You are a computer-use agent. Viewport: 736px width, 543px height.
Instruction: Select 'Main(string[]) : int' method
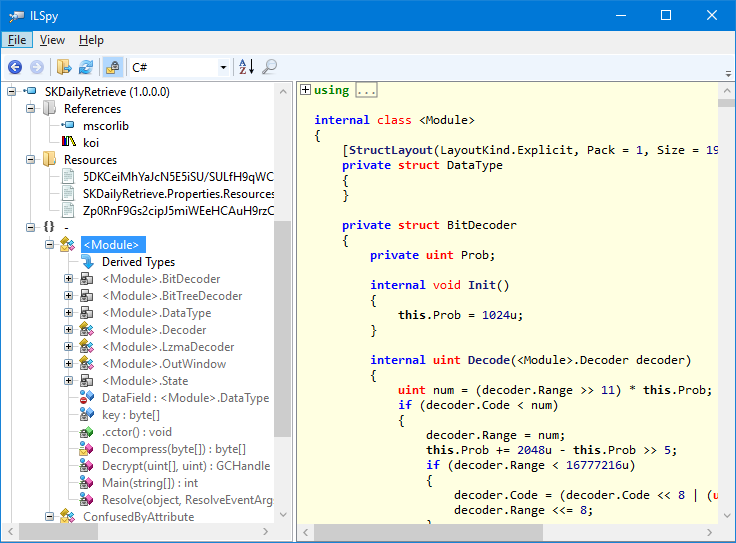pos(150,483)
